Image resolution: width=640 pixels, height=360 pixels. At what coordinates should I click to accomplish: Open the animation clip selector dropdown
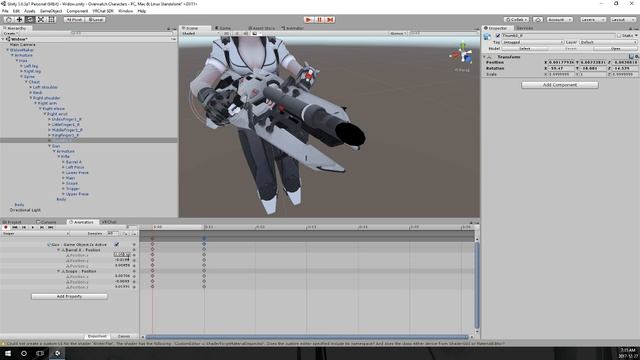click(x=36, y=233)
